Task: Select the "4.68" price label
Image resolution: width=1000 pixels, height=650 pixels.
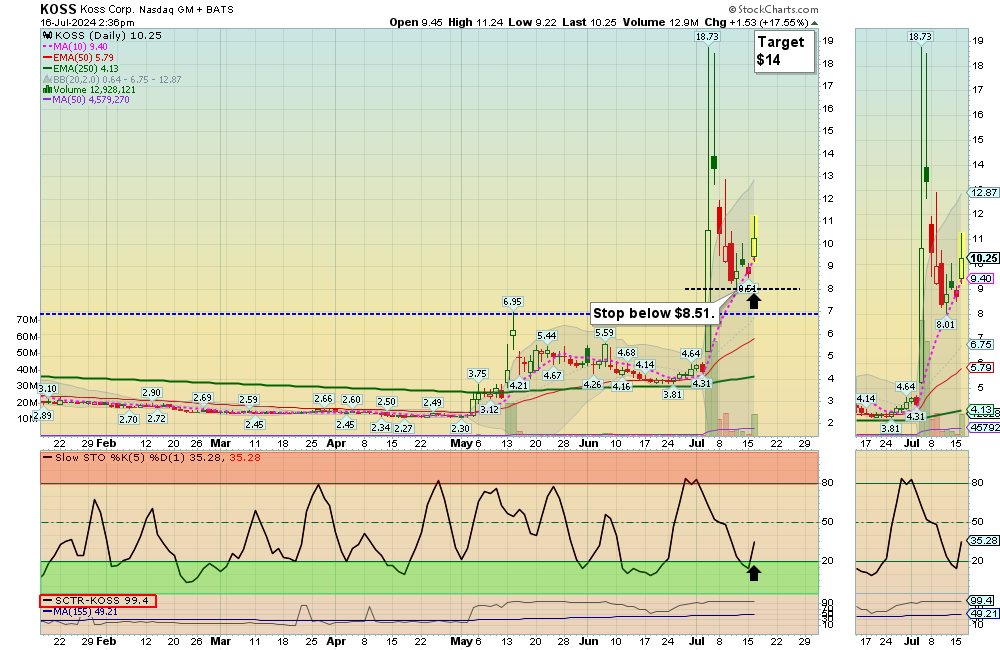Action: pos(627,352)
